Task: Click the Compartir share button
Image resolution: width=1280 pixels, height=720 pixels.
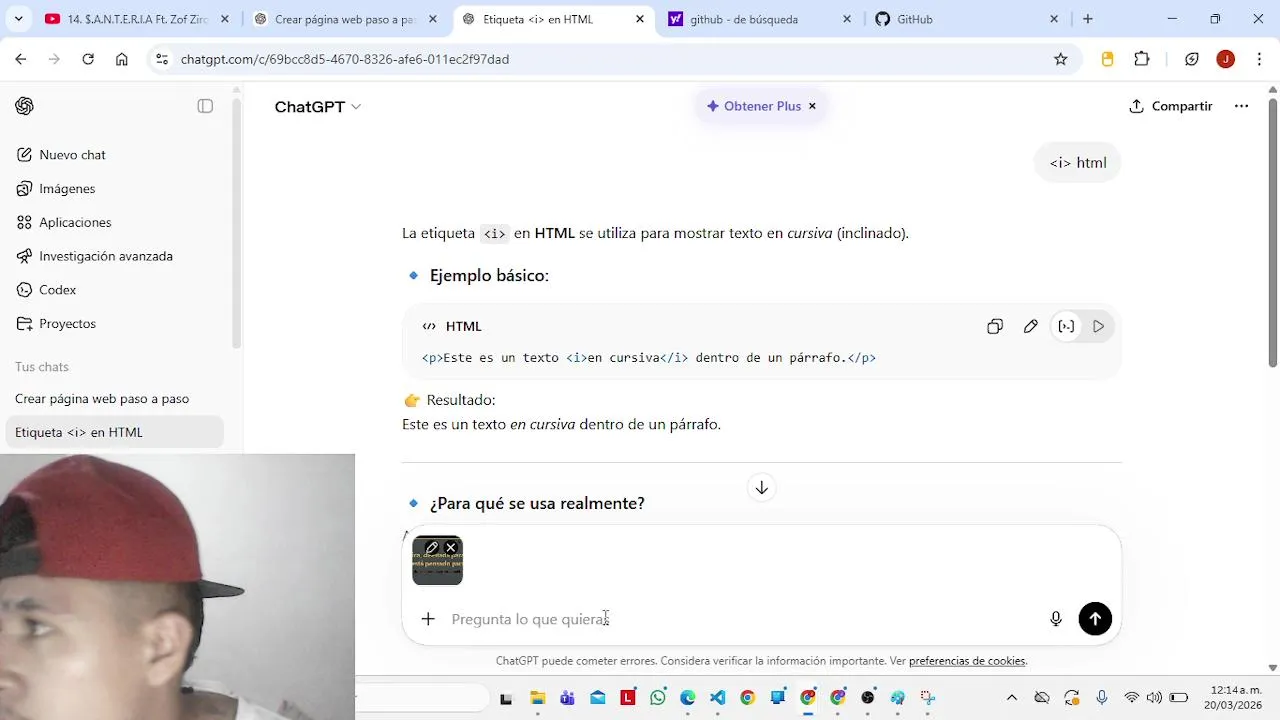Action: [1170, 106]
